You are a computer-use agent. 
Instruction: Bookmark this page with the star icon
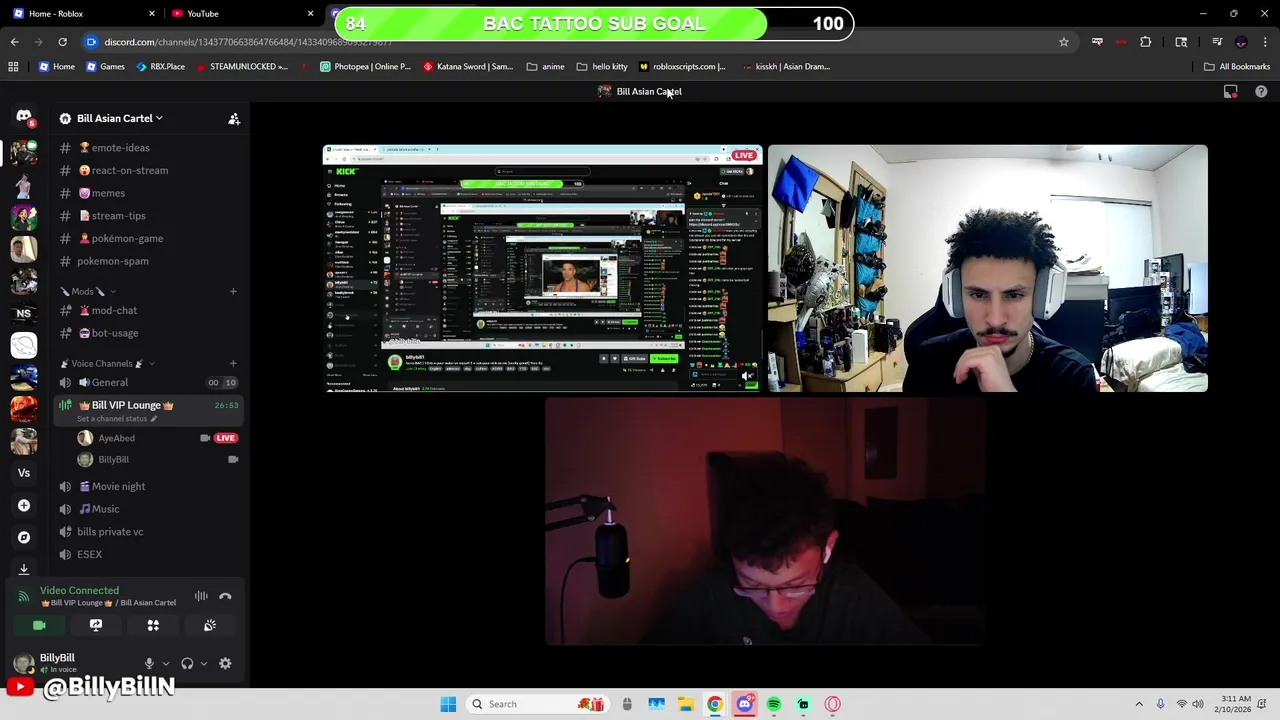[1064, 42]
